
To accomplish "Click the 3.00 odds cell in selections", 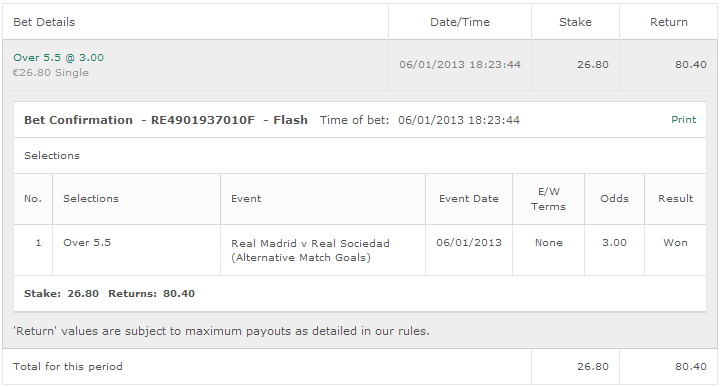I will (x=614, y=243).
